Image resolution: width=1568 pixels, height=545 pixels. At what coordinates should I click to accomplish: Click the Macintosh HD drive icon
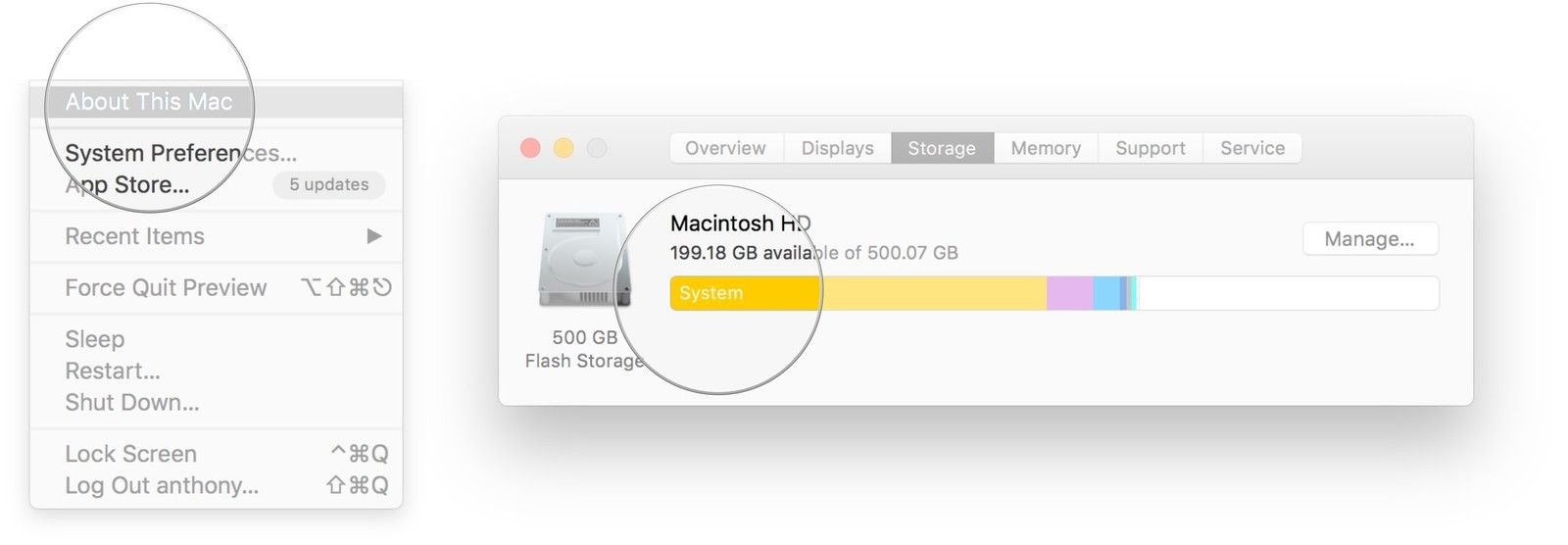pyautogui.click(x=584, y=260)
